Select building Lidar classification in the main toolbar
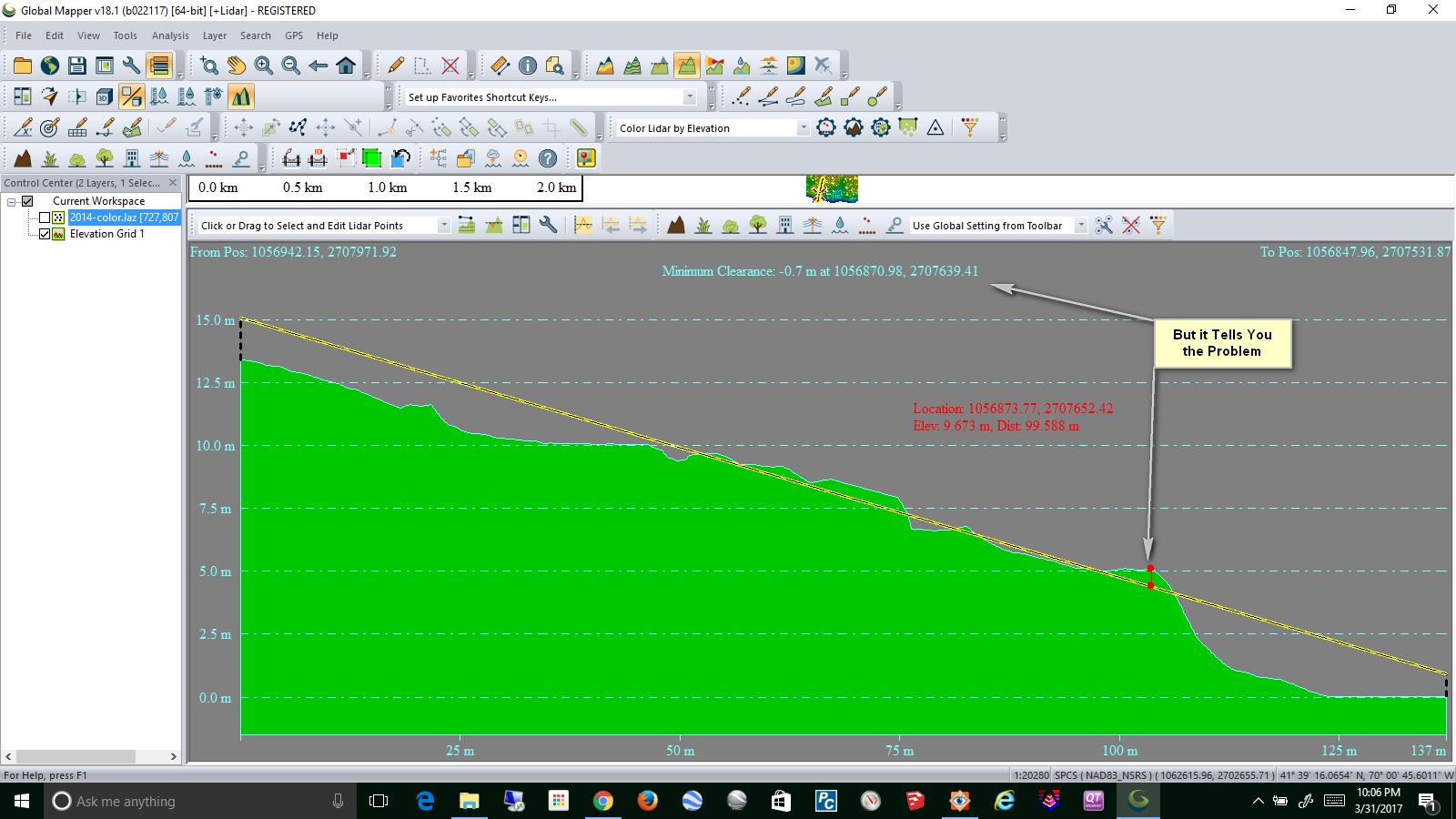Viewport: 1456px width, 819px height. [132, 158]
